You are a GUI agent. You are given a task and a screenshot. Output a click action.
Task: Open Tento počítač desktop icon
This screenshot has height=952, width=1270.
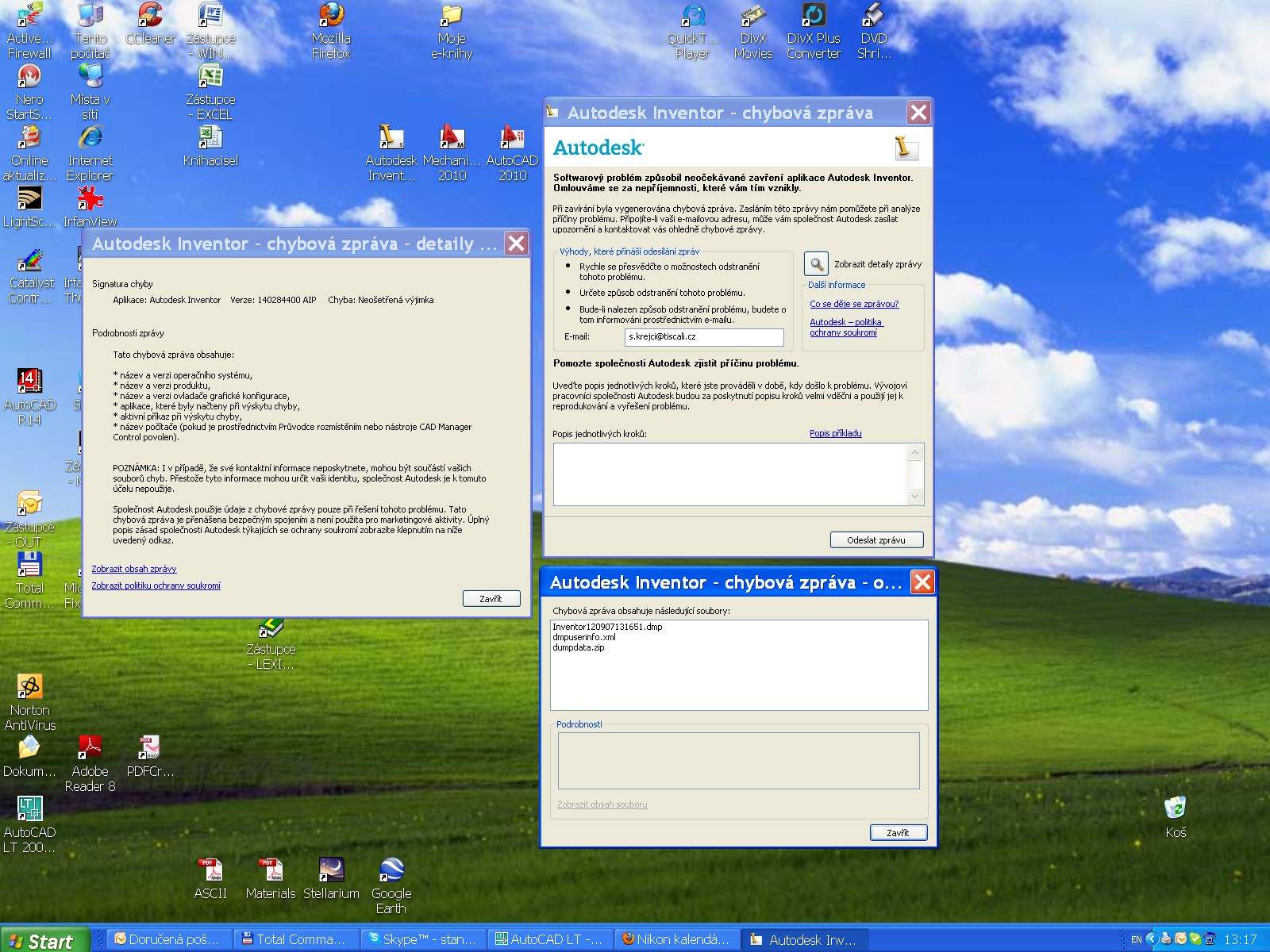[x=90, y=30]
